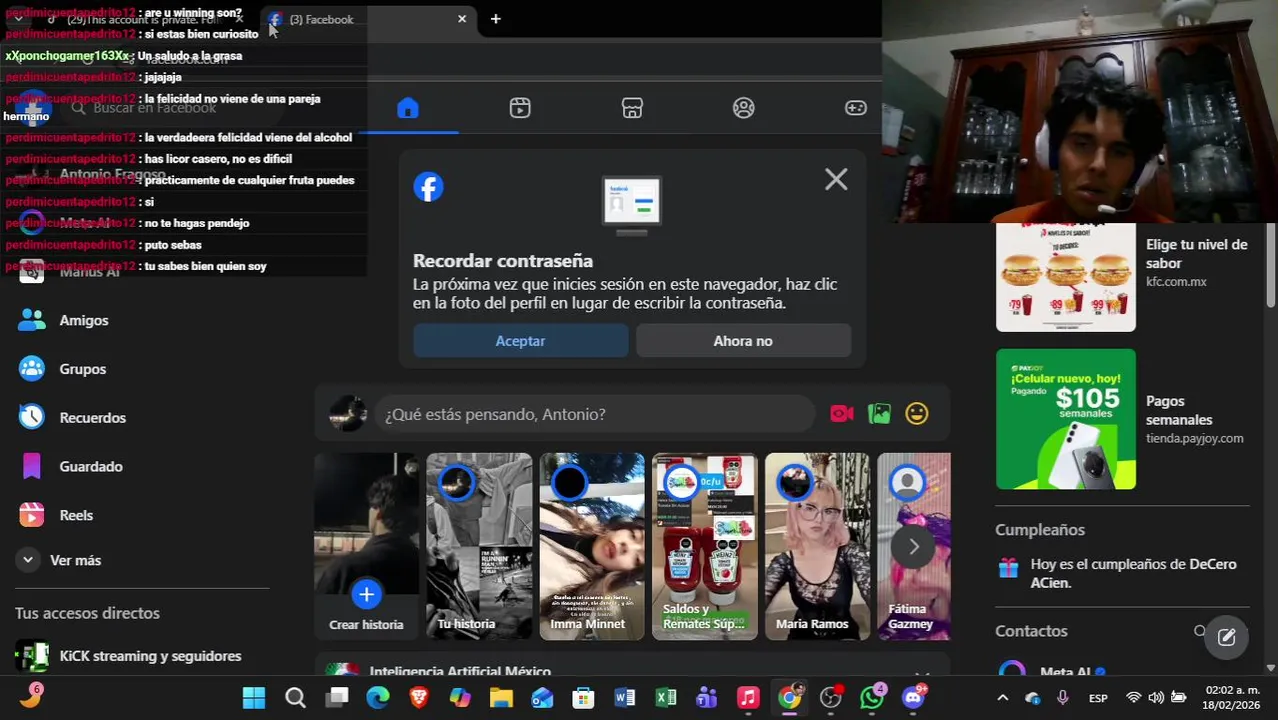
Task: Launch Excel from the taskbar
Action: coord(666,698)
